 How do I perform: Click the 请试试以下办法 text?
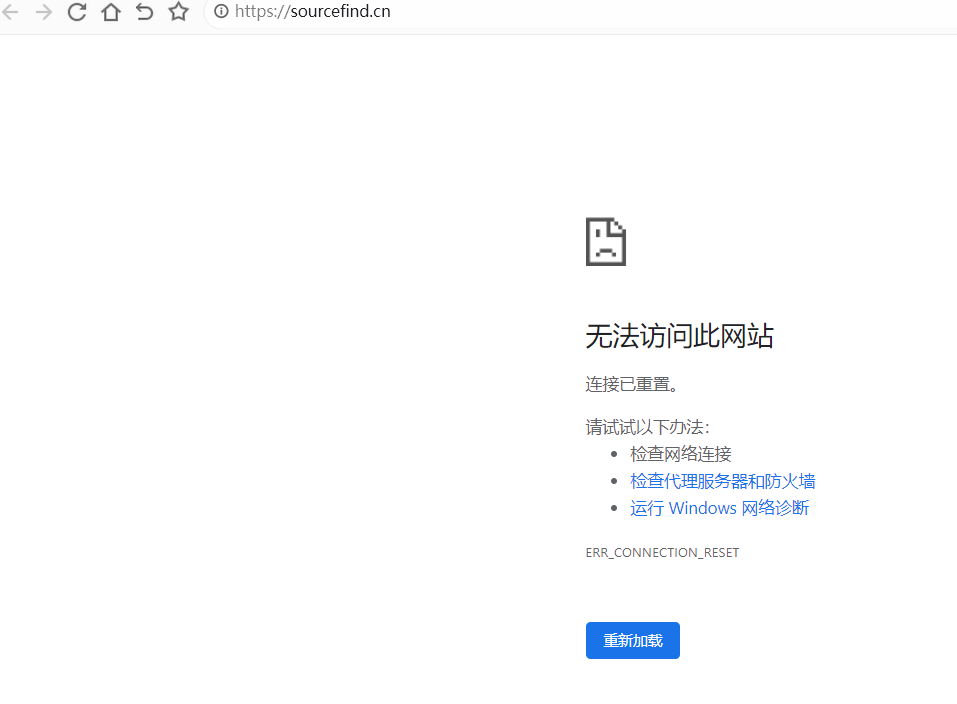(648, 427)
